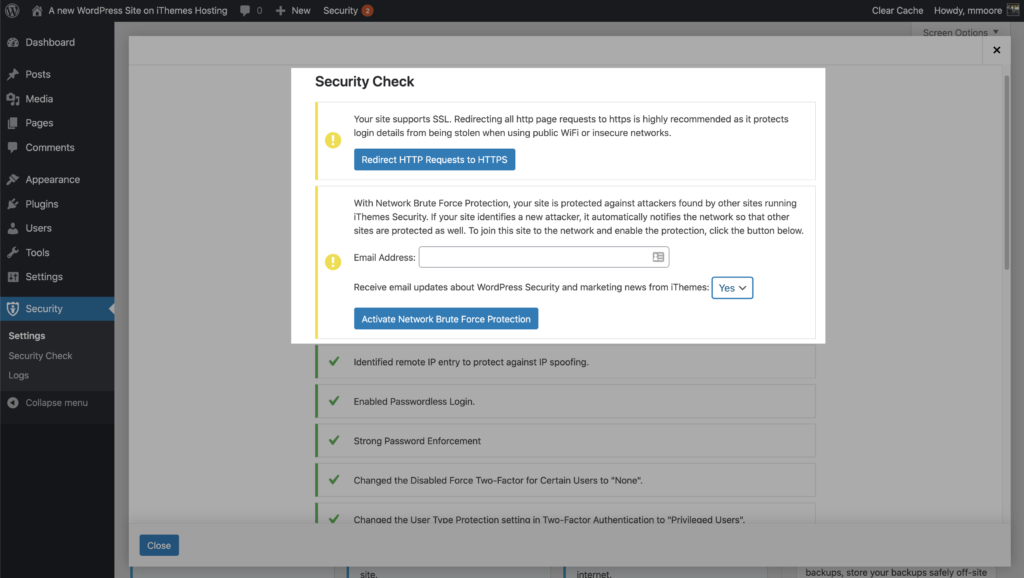This screenshot has height=578, width=1024.
Task: Click the blue Close button
Action: 159,545
